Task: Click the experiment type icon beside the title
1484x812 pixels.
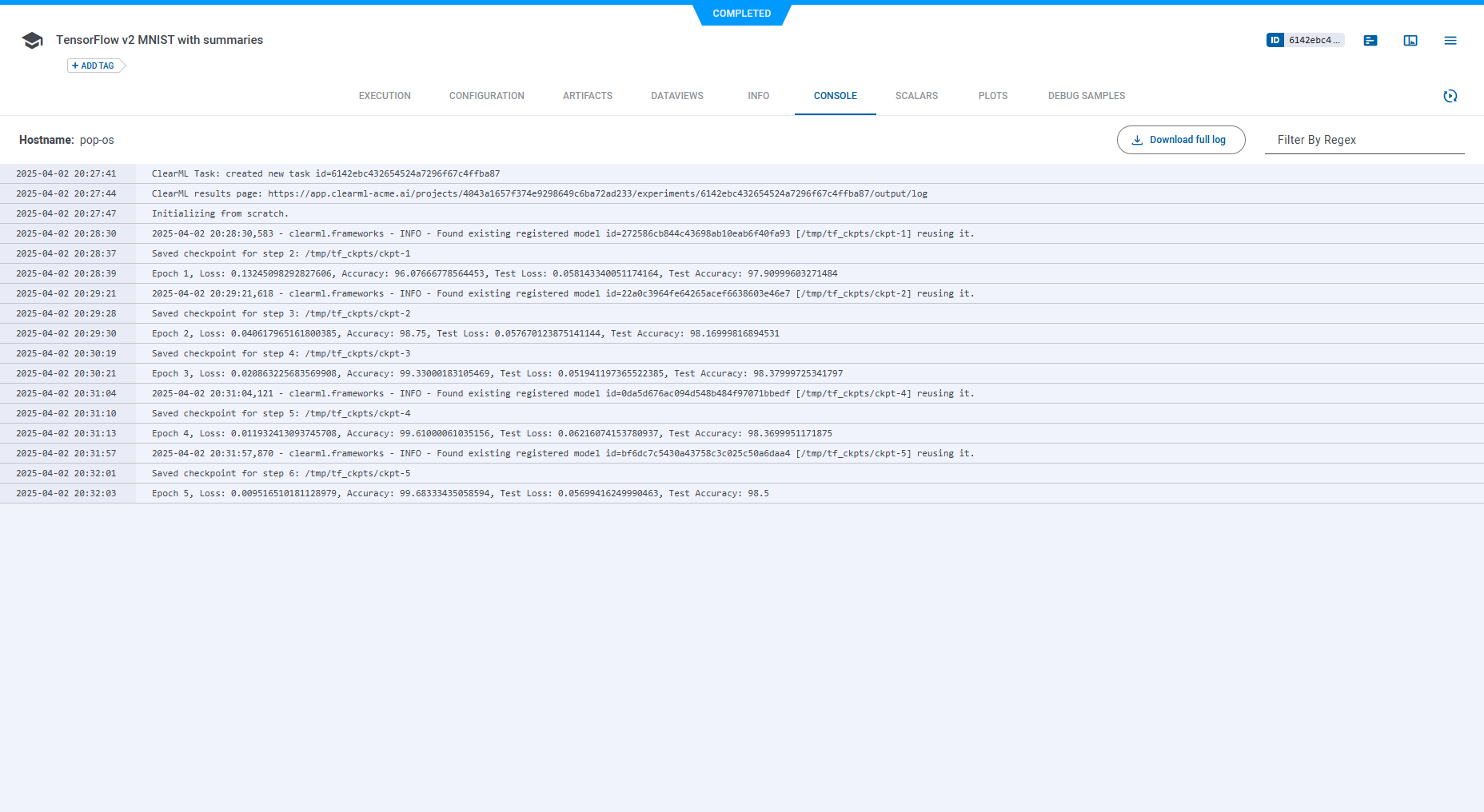Action: (32, 39)
